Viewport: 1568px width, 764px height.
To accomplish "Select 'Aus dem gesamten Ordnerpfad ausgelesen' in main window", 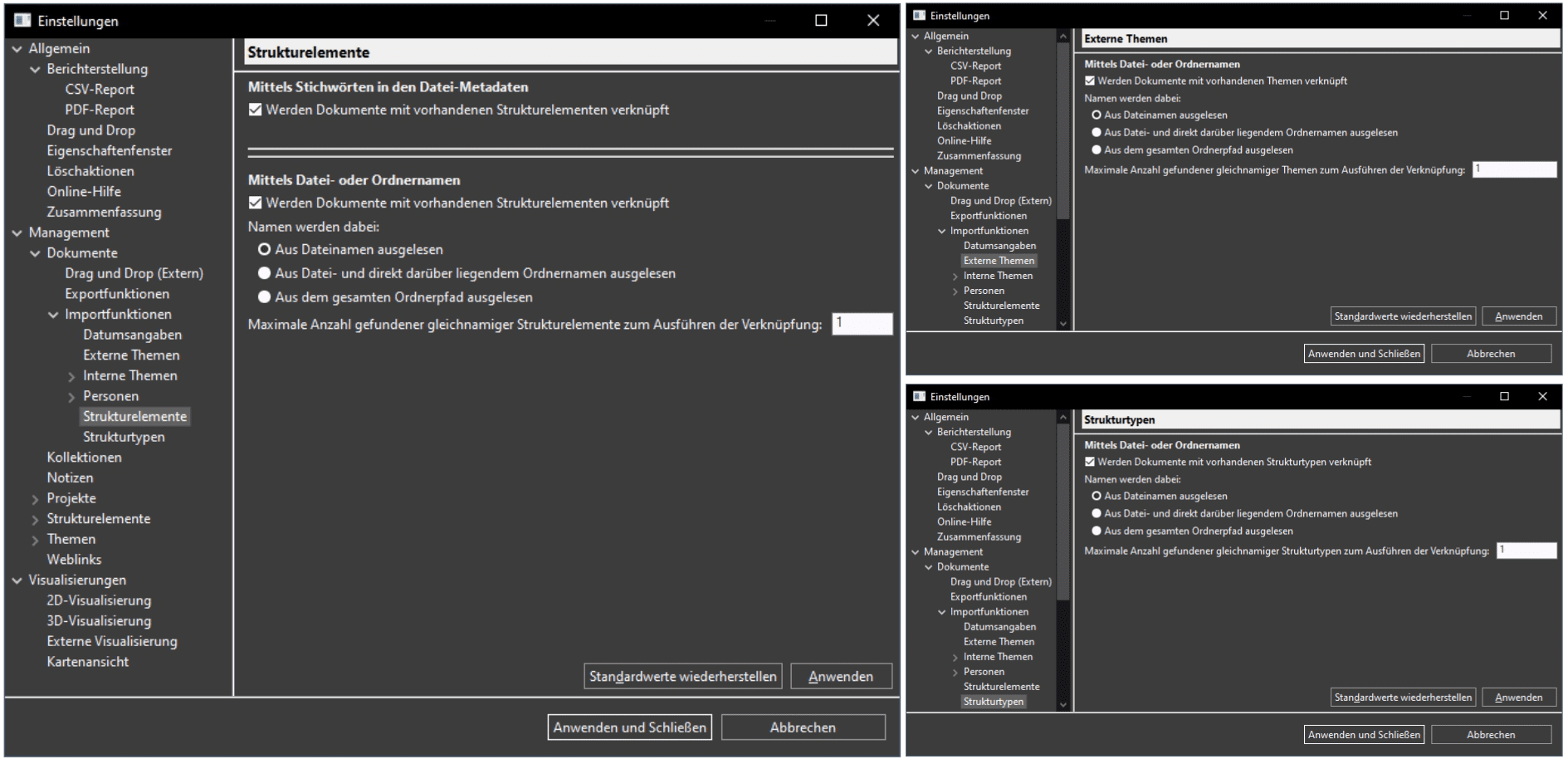I will click(265, 297).
